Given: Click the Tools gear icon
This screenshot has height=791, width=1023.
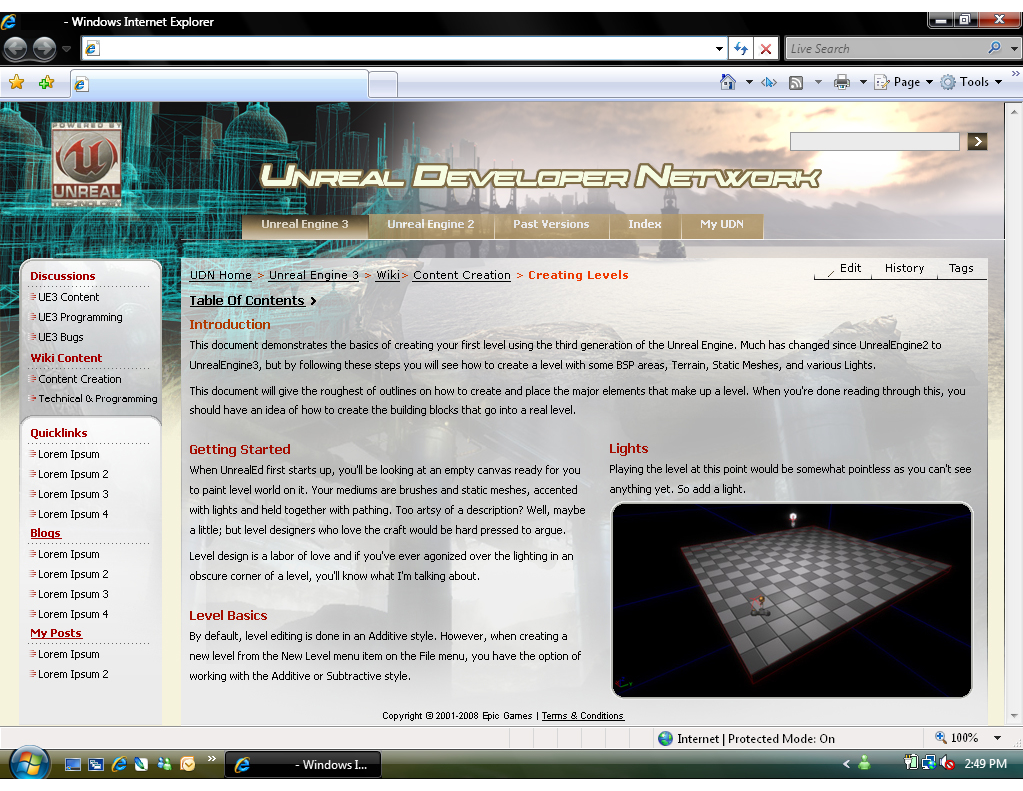Looking at the screenshot, I should pos(947,82).
